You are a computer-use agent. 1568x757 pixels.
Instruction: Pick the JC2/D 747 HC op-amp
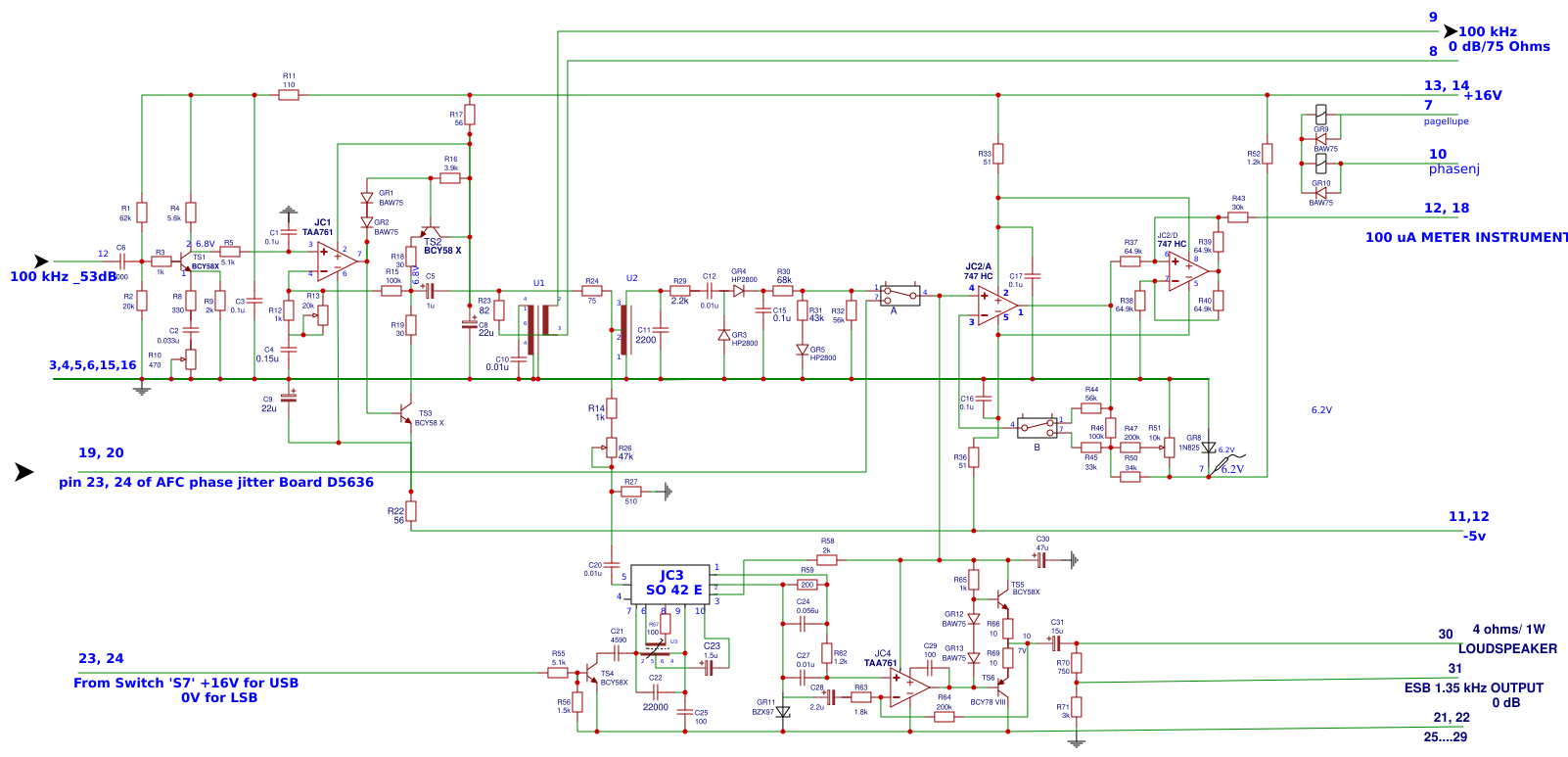pos(1188,271)
